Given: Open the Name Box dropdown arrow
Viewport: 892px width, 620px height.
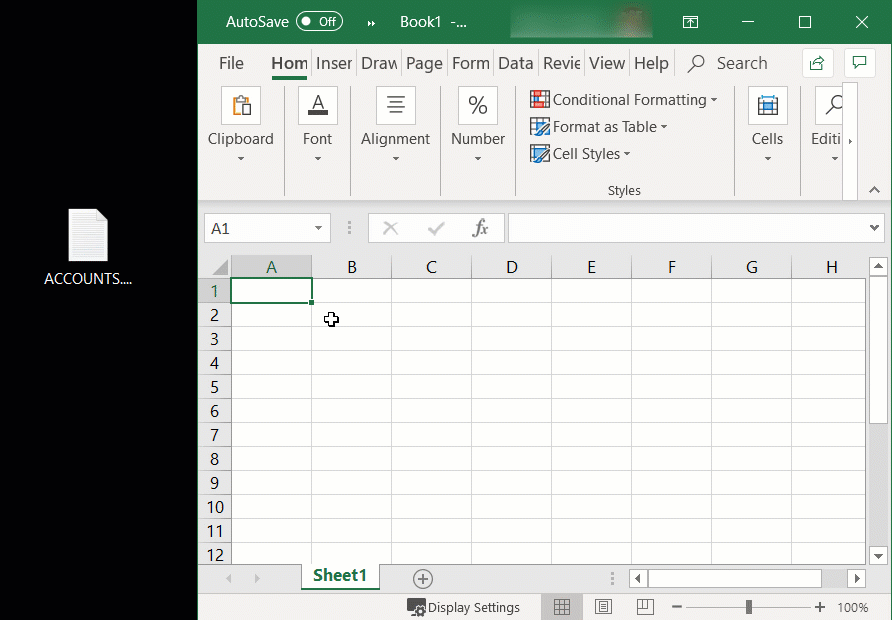Looking at the screenshot, I should point(319,229).
